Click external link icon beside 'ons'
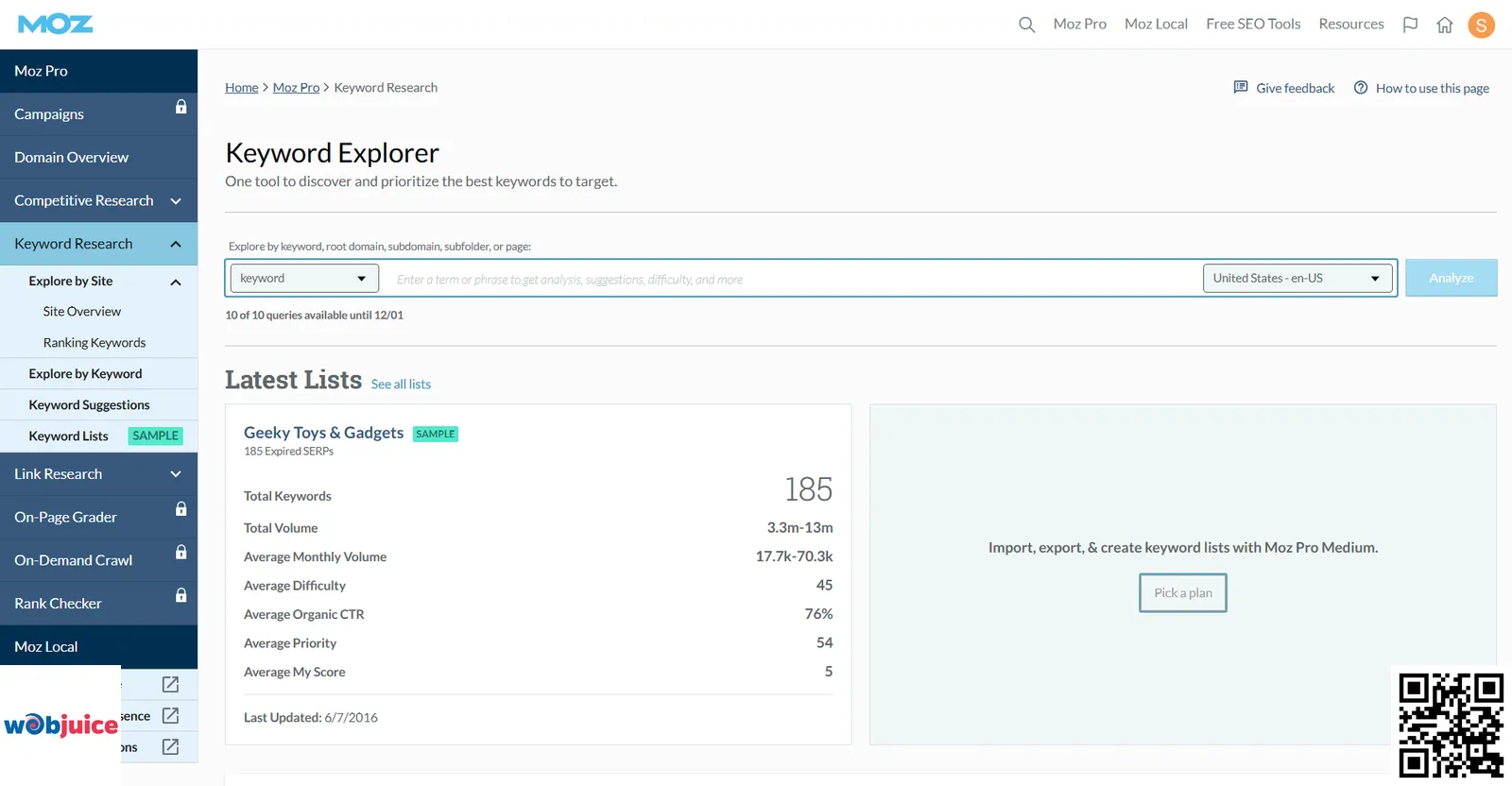 point(170,746)
